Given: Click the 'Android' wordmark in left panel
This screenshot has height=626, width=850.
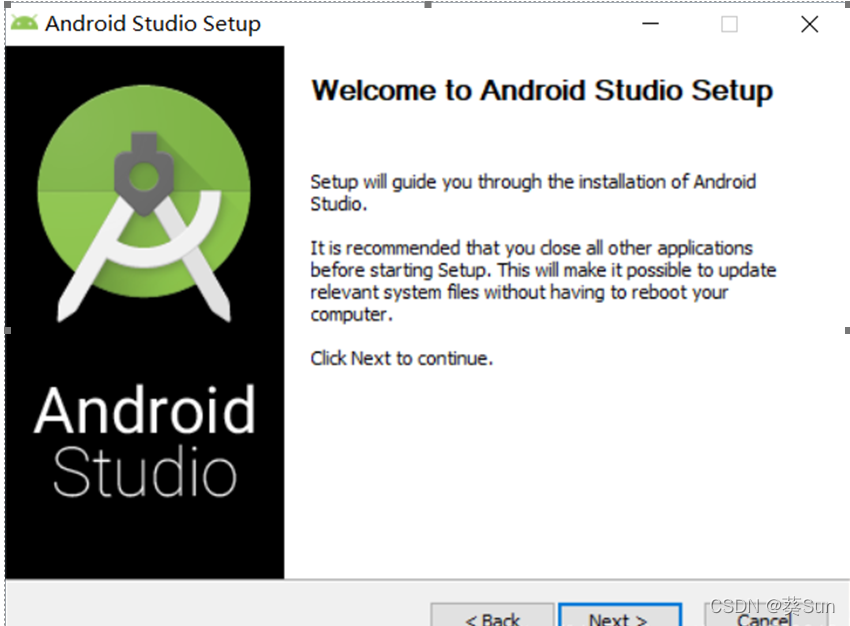Looking at the screenshot, I should (x=143, y=410).
